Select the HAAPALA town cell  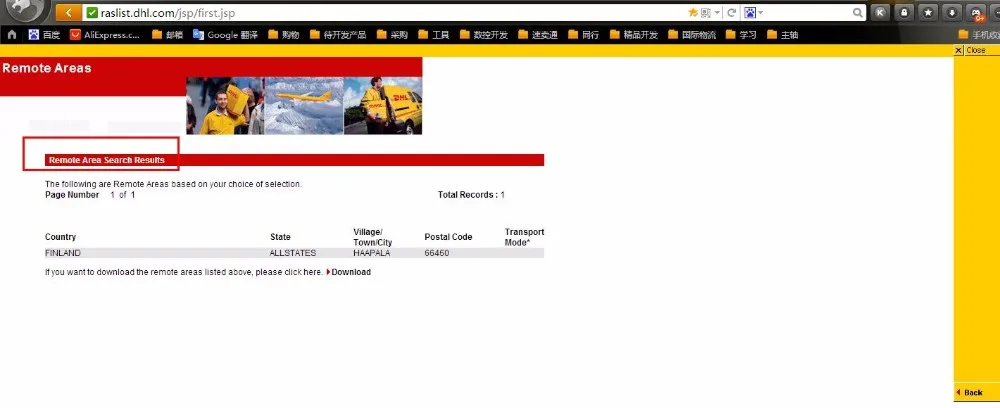coord(372,253)
